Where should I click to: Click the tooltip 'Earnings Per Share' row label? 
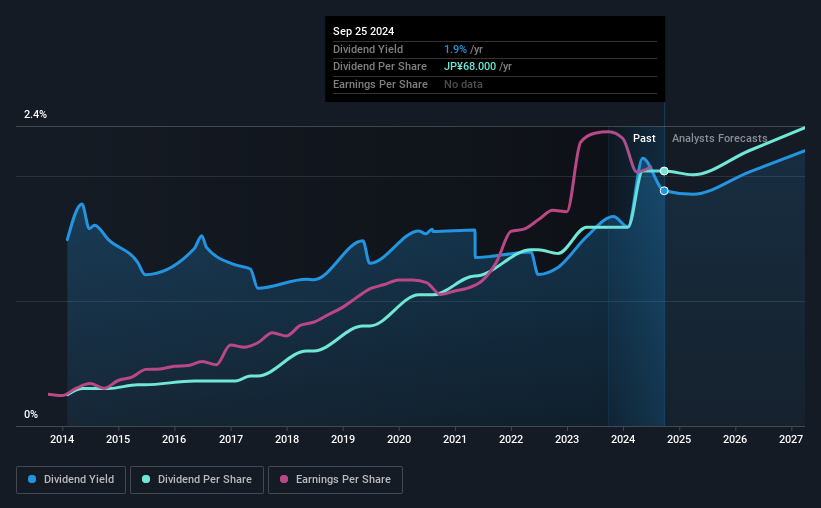click(x=380, y=84)
